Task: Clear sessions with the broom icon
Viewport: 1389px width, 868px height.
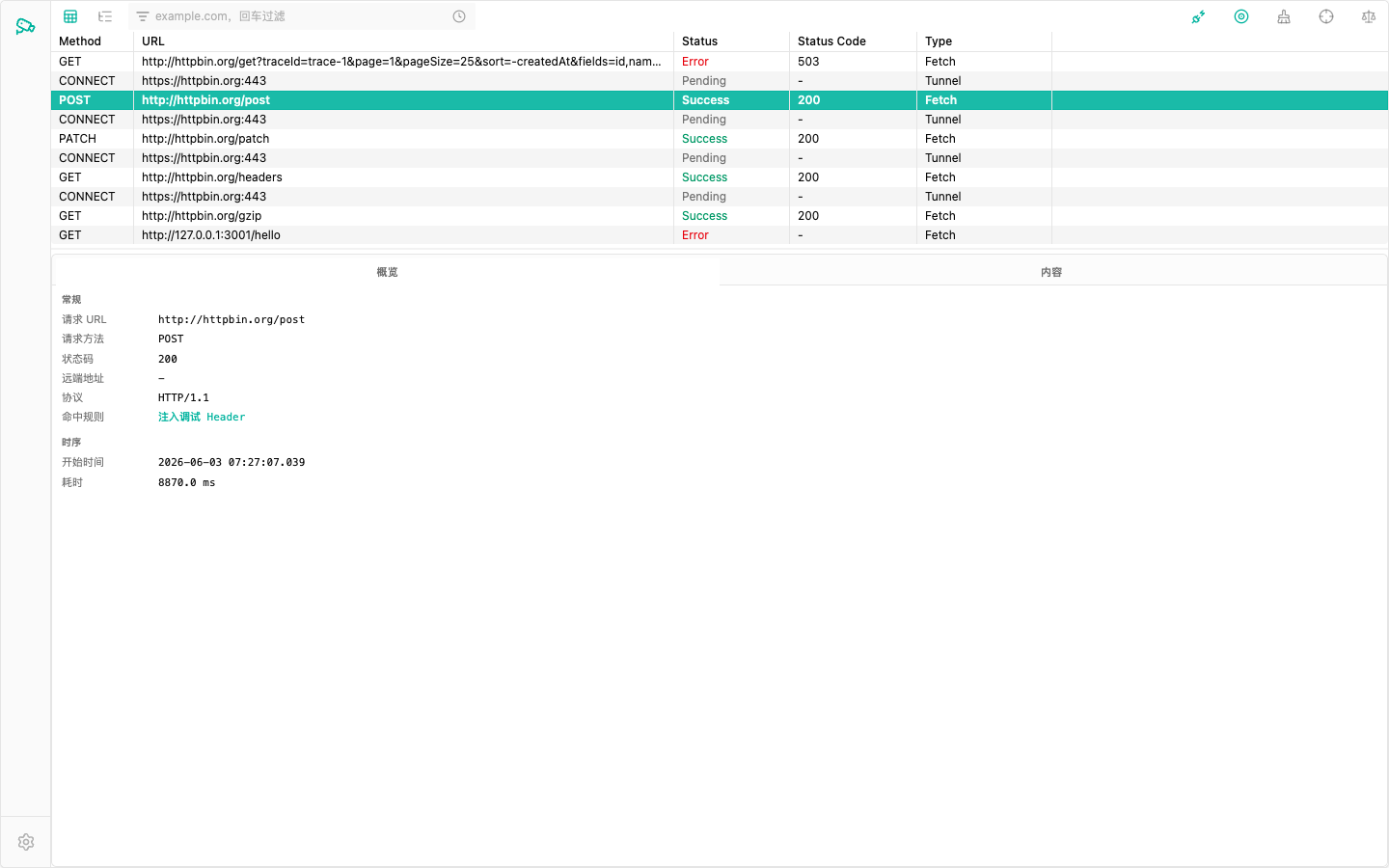Action: tap(1284, 16)
